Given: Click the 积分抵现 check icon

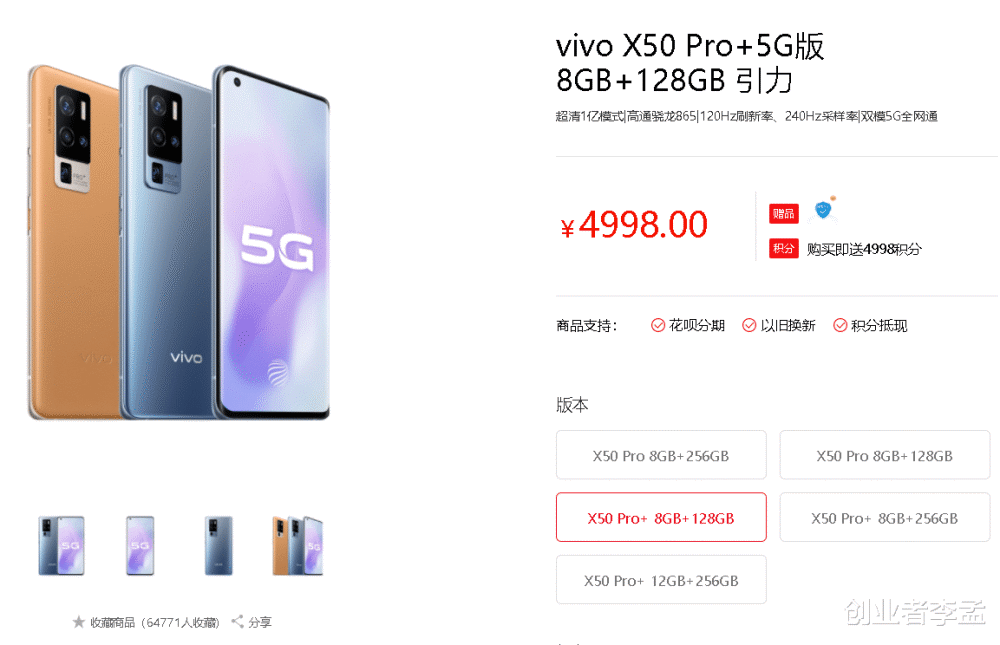Looking at the screenshot, I should tap(841, 325).
